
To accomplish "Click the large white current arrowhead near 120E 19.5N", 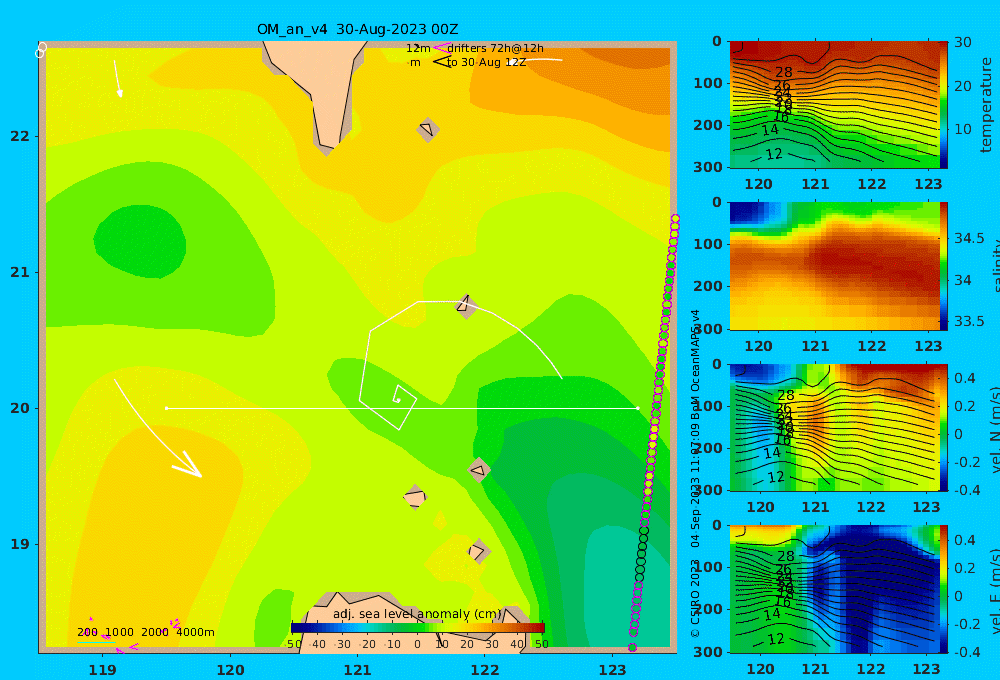I will click(188, 465).
